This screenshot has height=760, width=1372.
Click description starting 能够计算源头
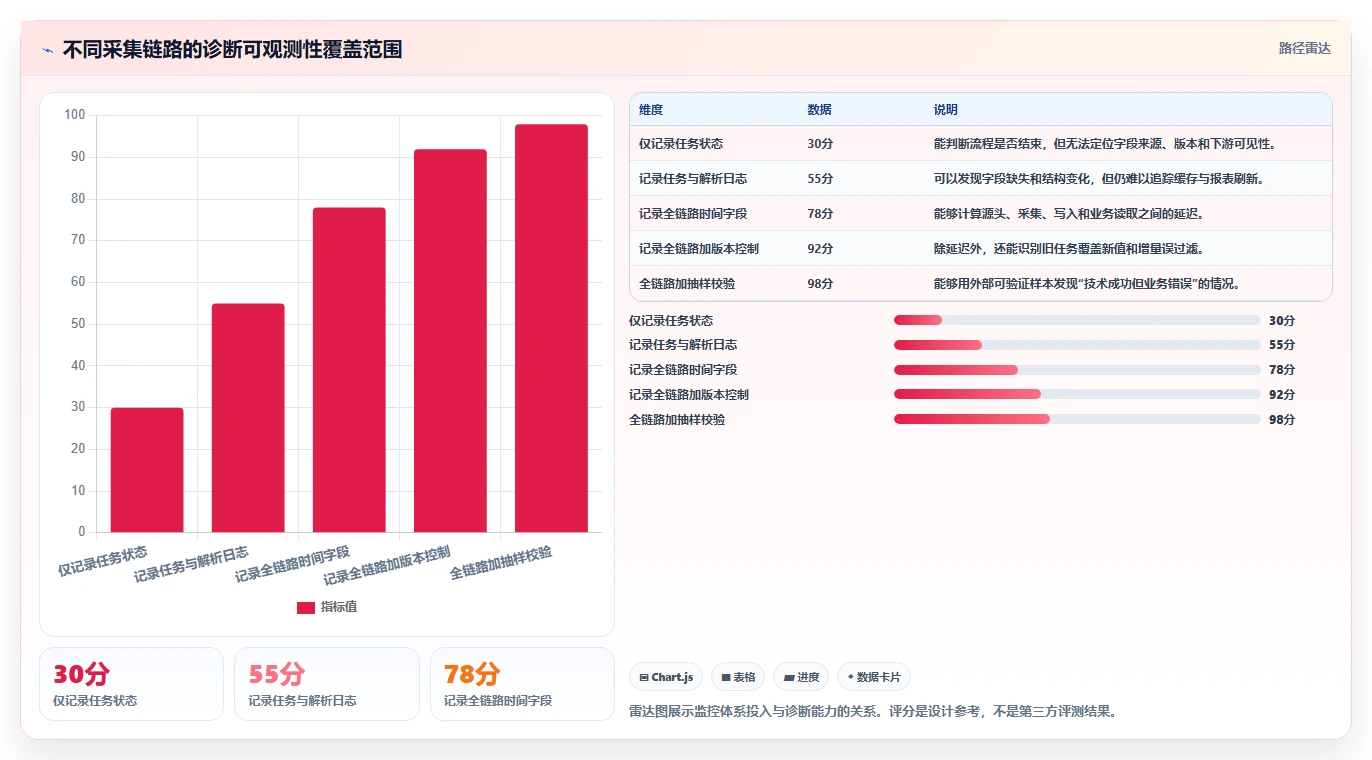(1068, 214)
